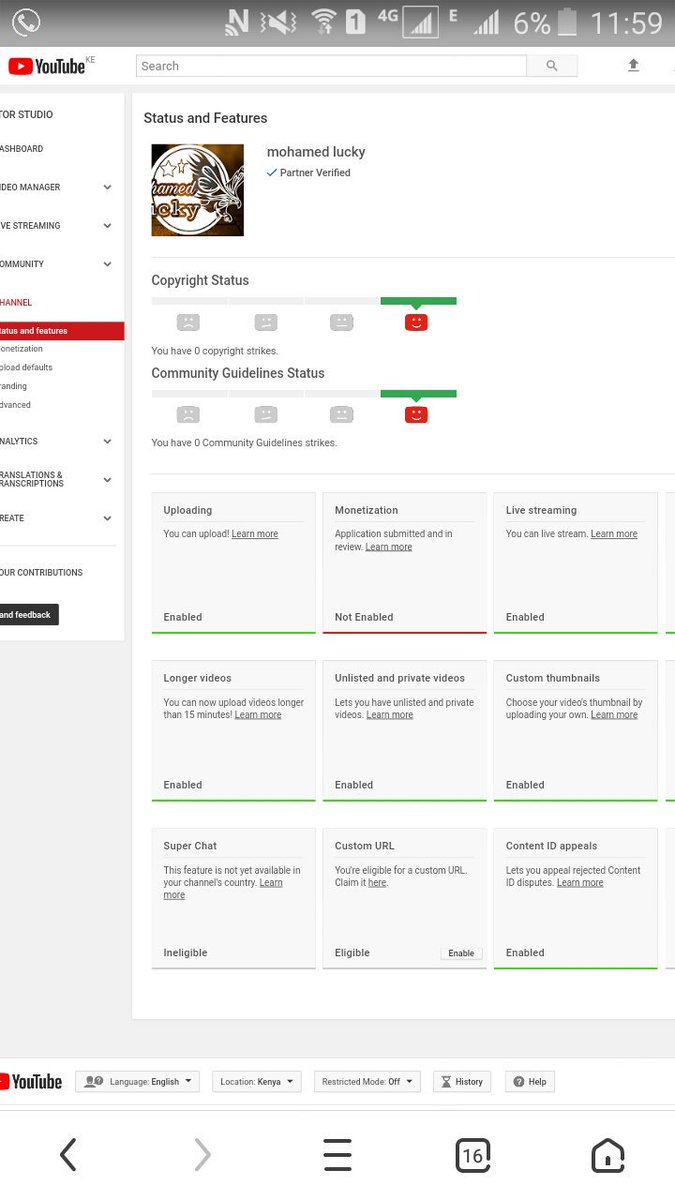This screenshot has height=1200, width=675.
Task: Click the mohamed lucky channel name
Action: [316, 152]
